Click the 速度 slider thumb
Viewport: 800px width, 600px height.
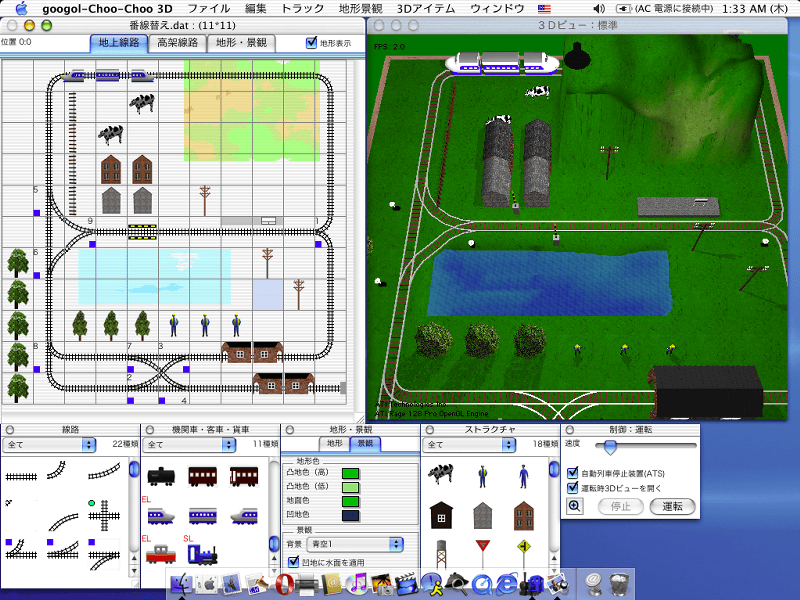point(610,446)
